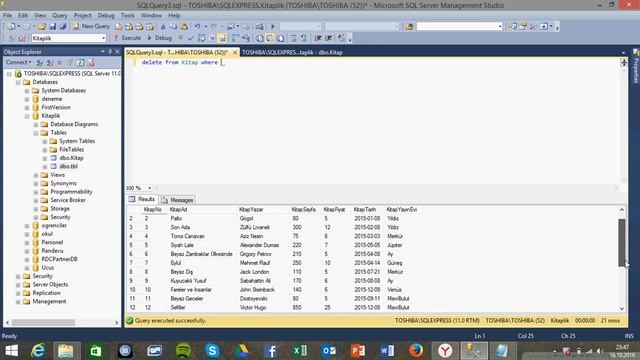This screenshot has width=640, height=360.
Task: Click the New Query toolbar button
Action: 91,26
